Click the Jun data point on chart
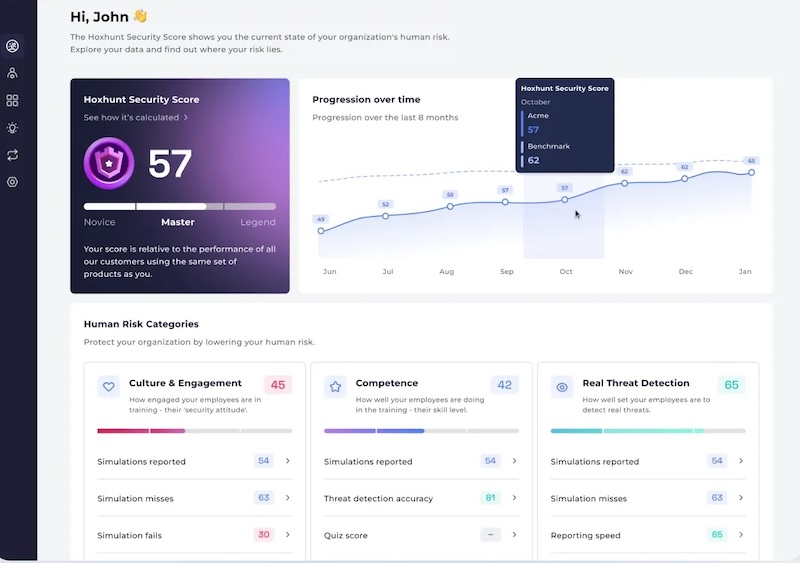 (321, 231)
